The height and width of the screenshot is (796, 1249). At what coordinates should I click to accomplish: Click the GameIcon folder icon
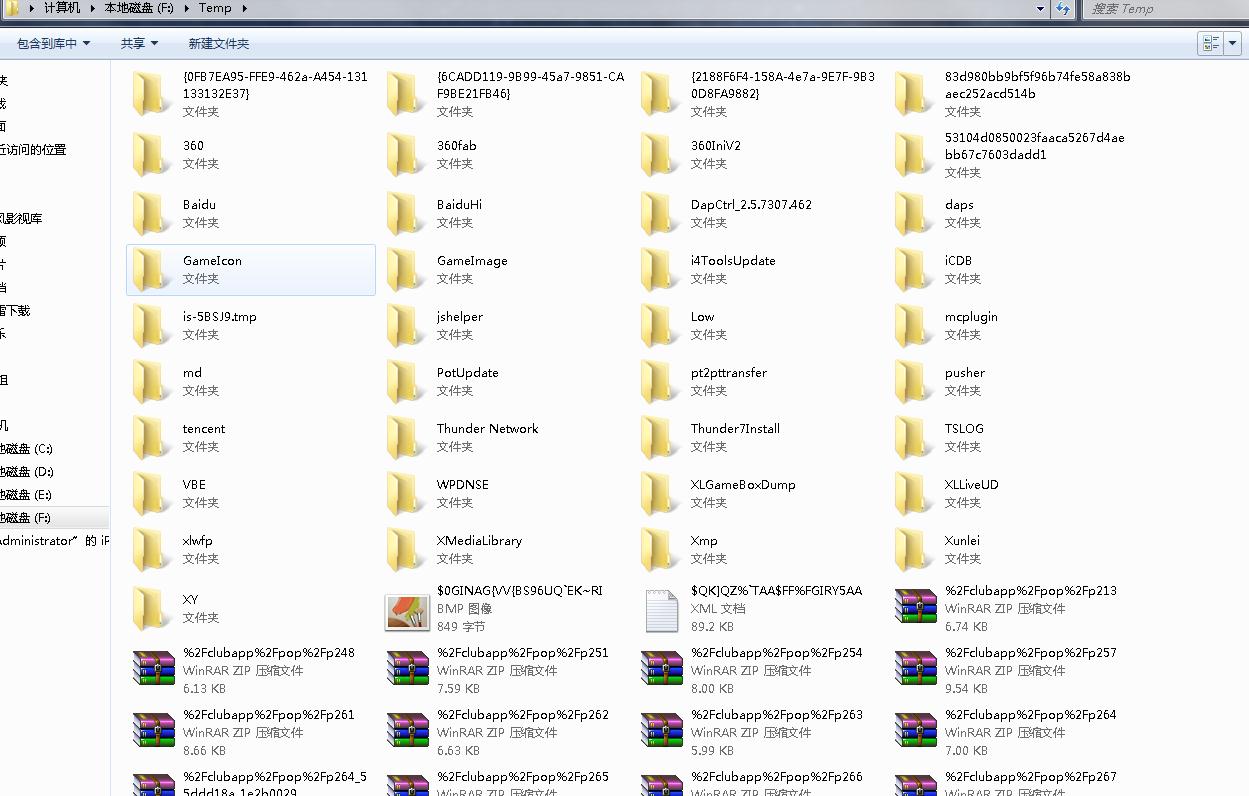pos(151,269)
